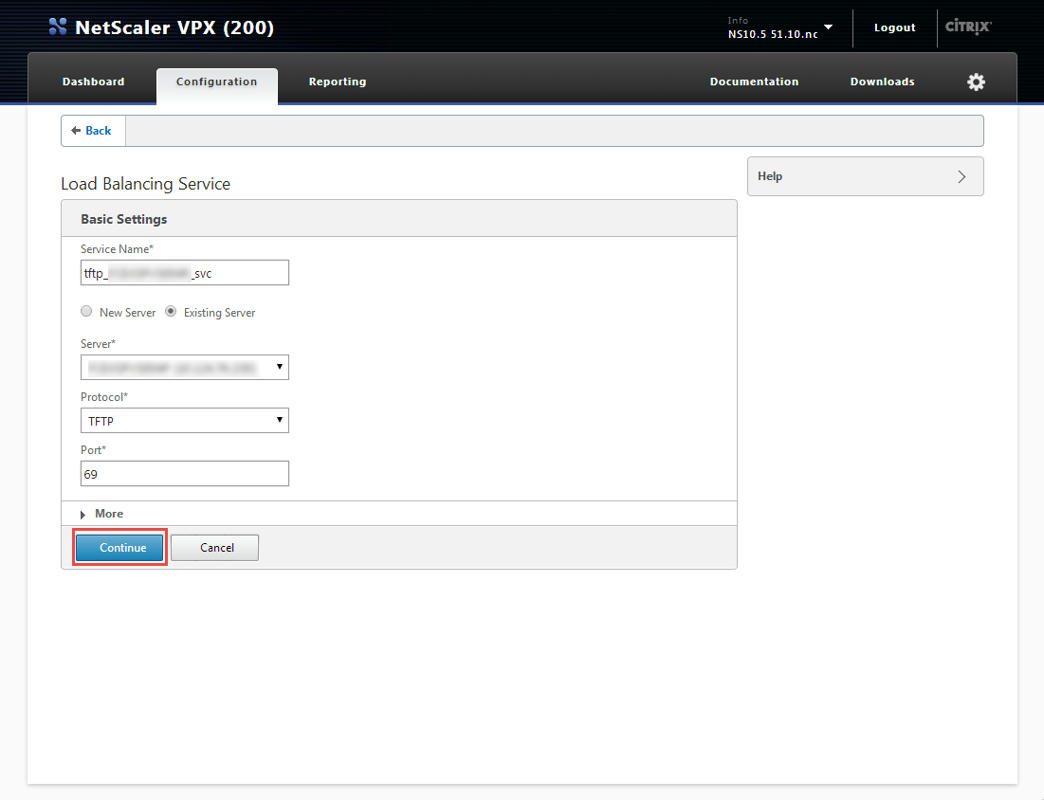Switch to the Dashboard tab
1044x800 pixels.
point(93,82)
